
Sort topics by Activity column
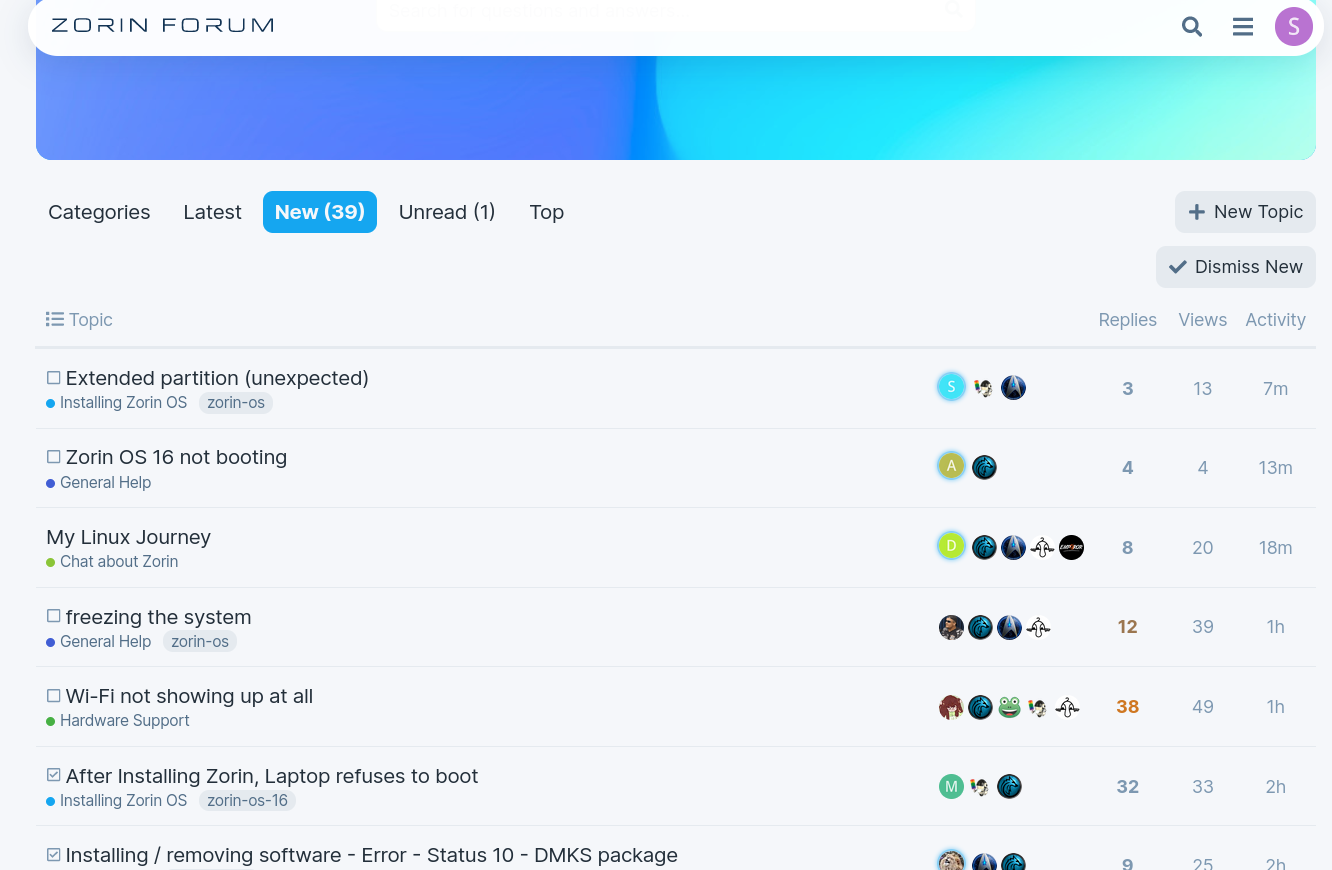[1275, 320]
